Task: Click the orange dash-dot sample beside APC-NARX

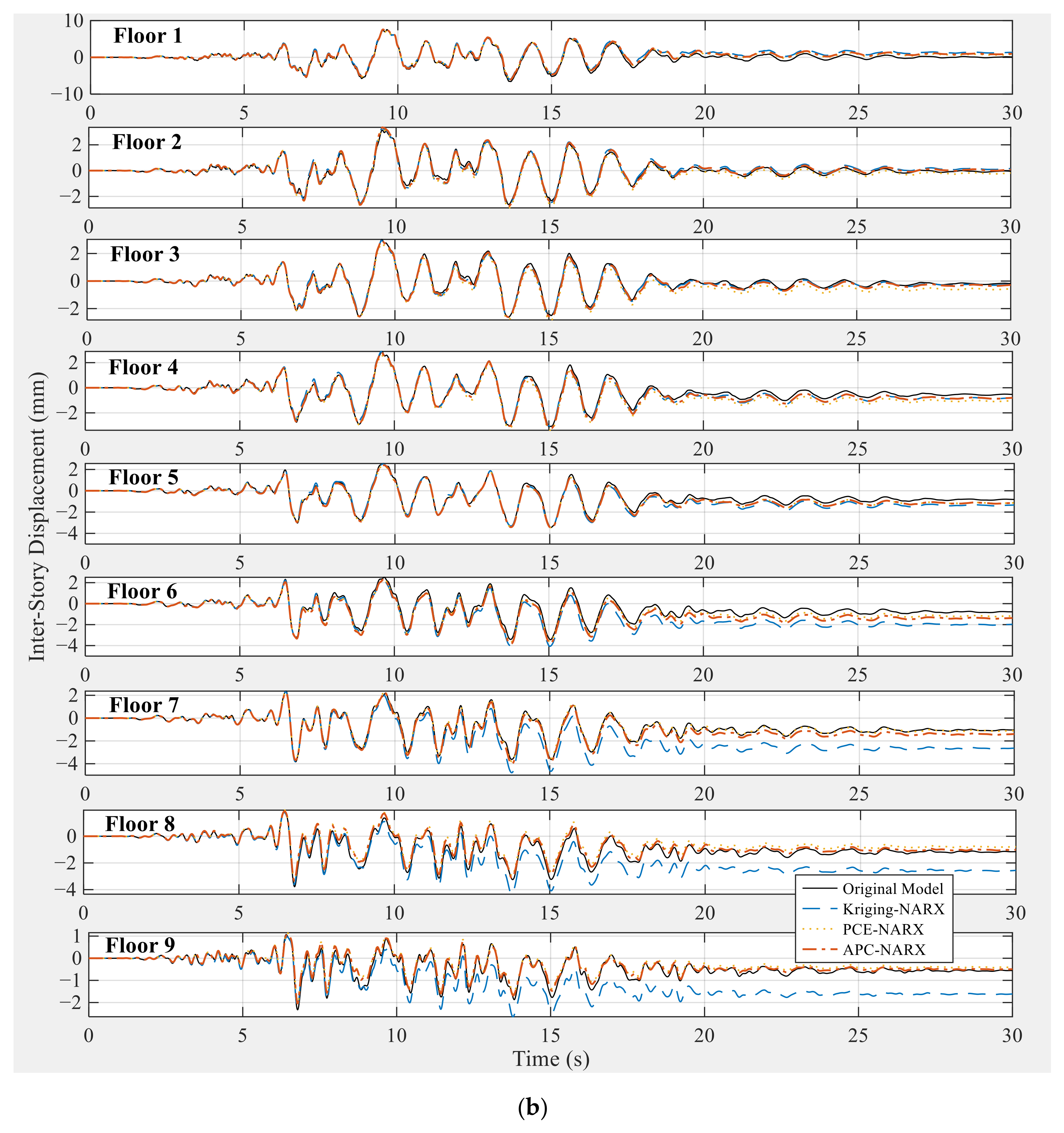Action: click(820, 950)
